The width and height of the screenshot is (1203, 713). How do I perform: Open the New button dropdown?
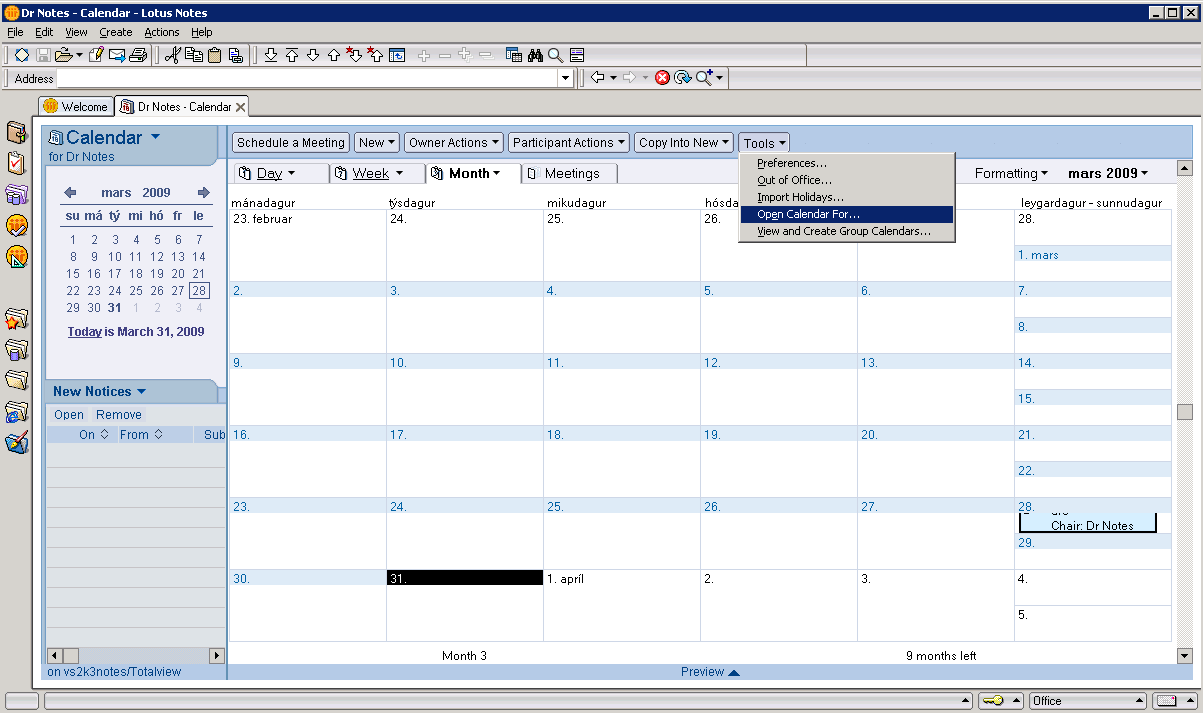[x=378, y=143]
